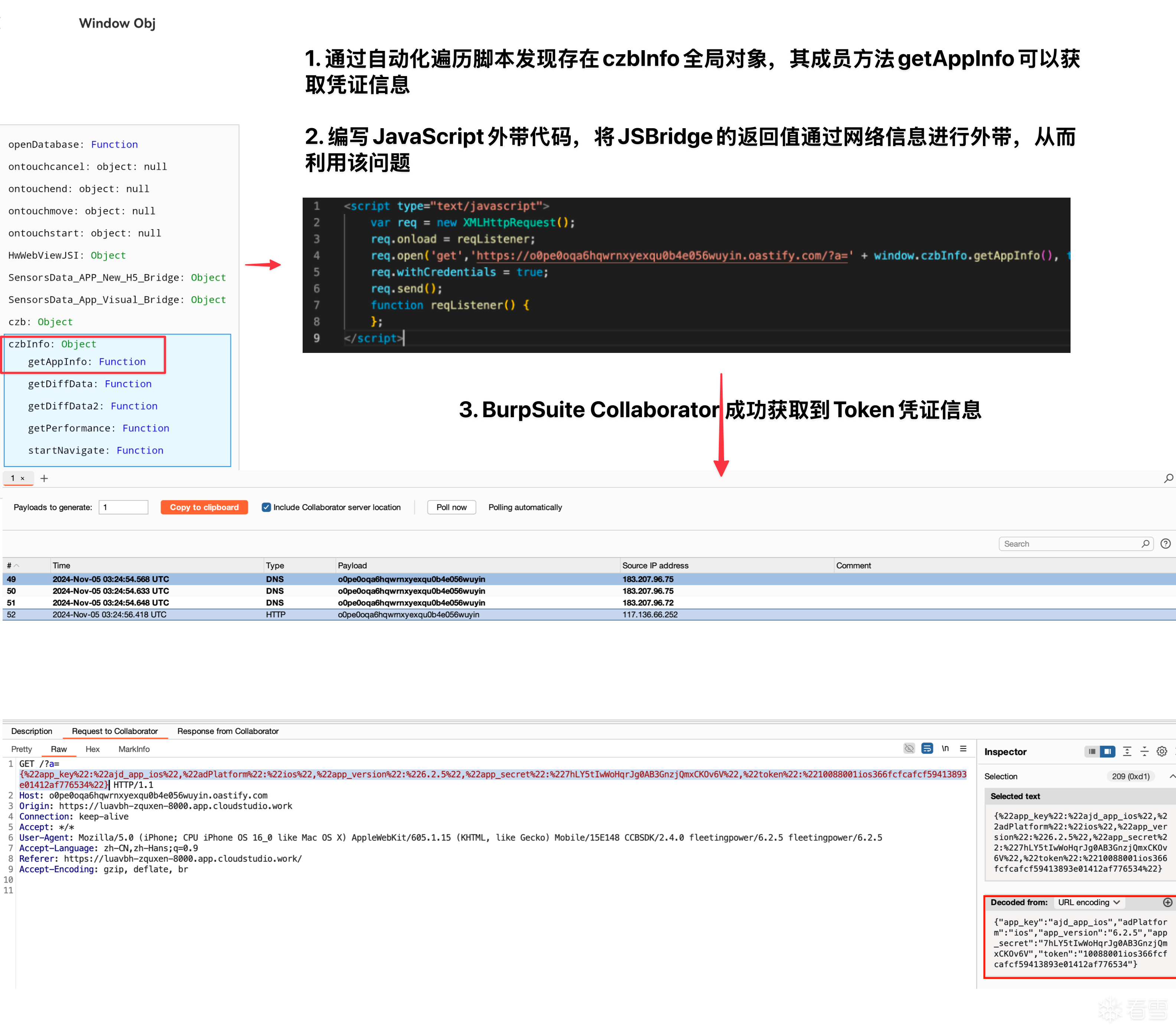Open the raw view hamburger menu icon
Image resolution: width=1176 pixels, height=1032 pixels.
964,749
